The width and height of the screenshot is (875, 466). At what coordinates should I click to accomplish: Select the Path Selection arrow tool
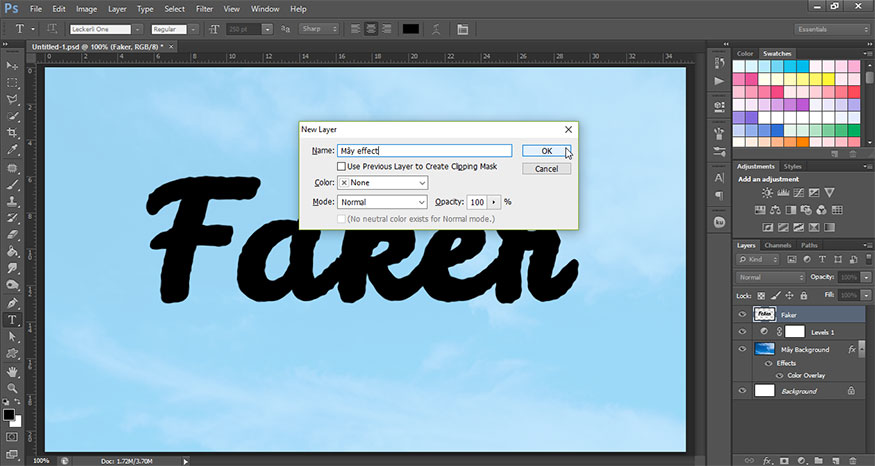click(12, 337)
